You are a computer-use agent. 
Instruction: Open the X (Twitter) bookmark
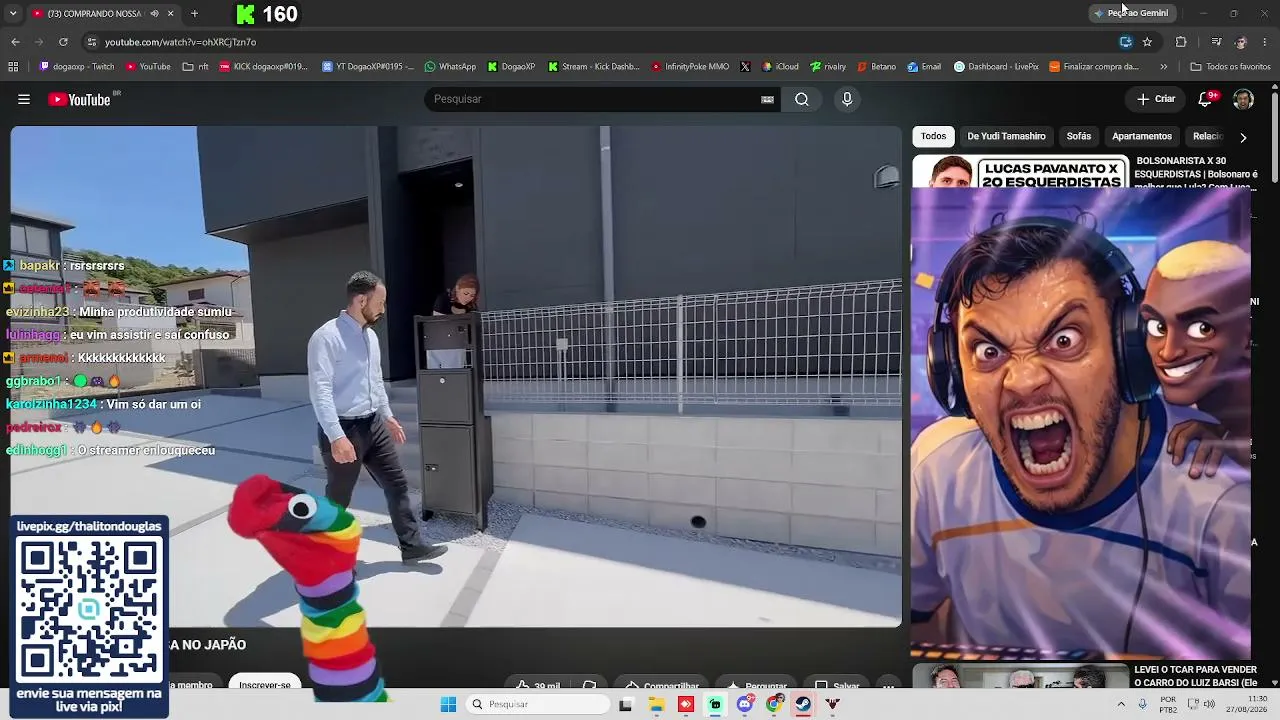[745, 67]
